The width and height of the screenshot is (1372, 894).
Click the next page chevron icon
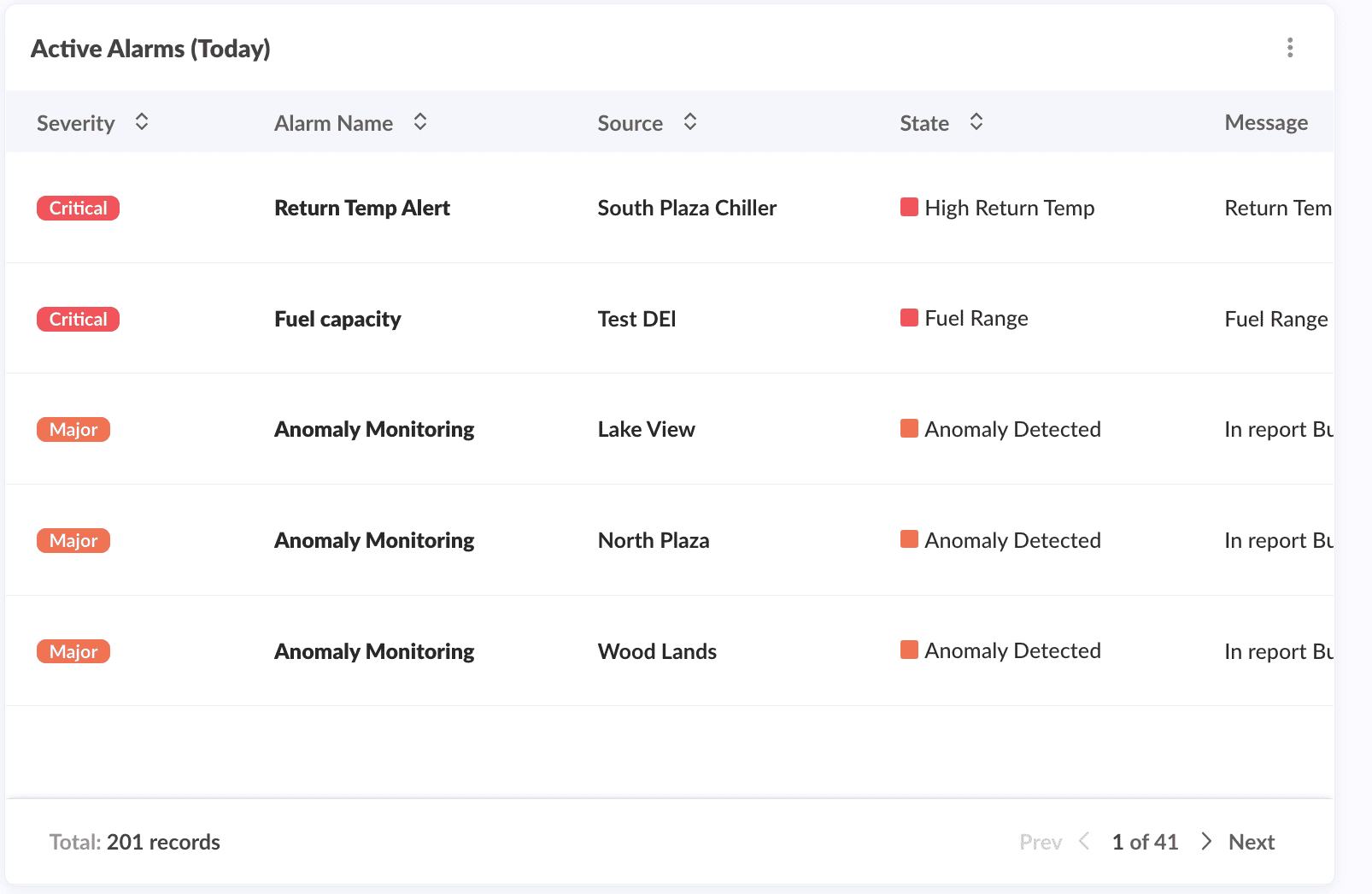(x=1205, y=841)
